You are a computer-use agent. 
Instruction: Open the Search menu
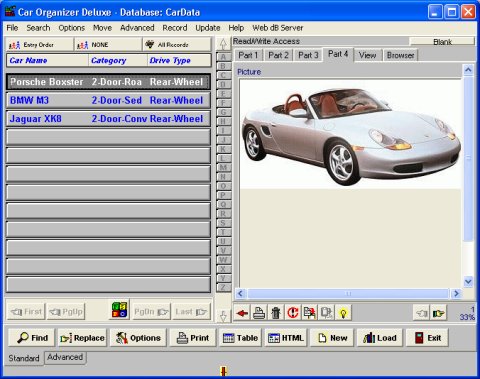(38, 28)
